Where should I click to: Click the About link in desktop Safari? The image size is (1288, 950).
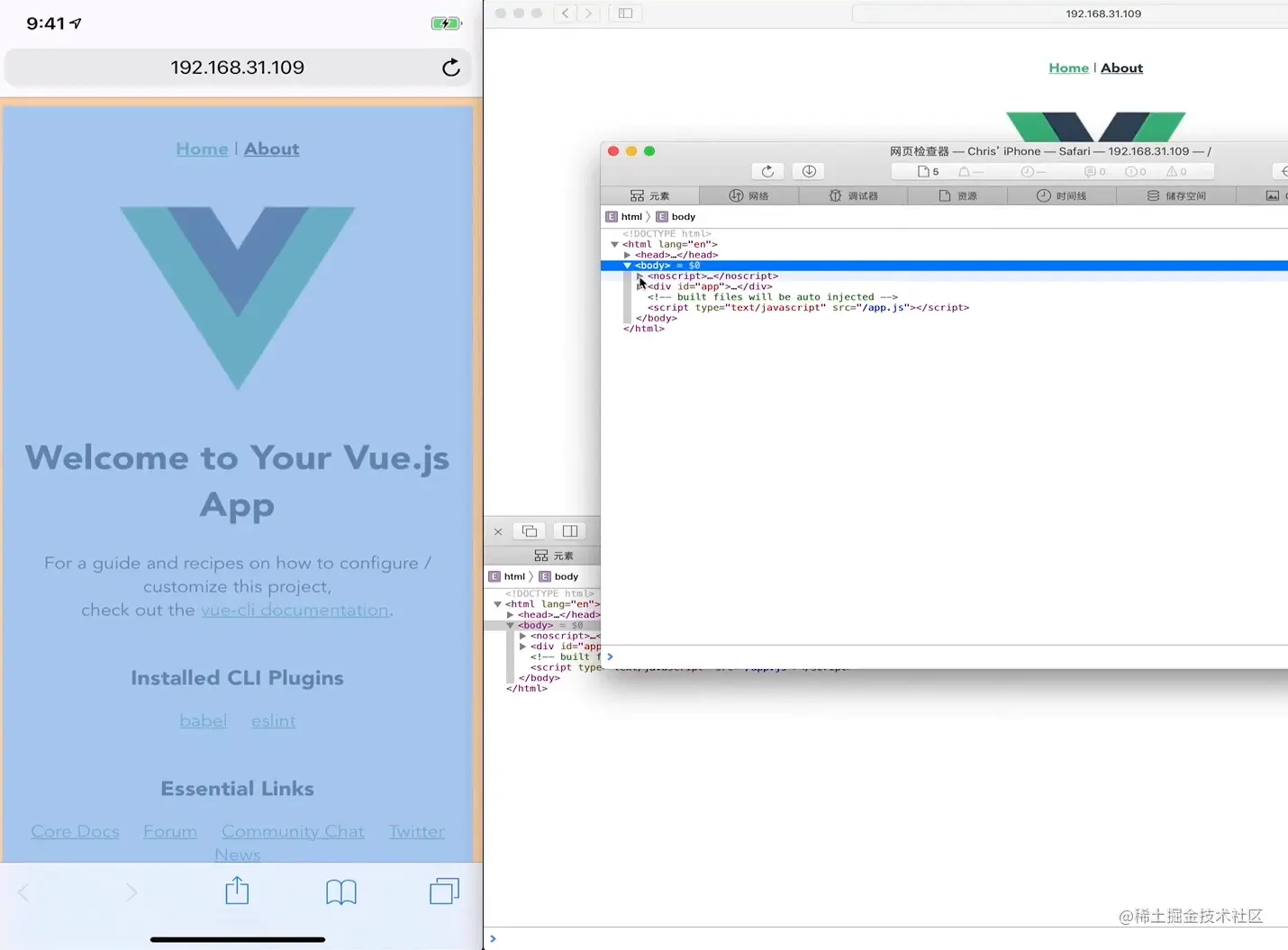(x=1121, y=68)
